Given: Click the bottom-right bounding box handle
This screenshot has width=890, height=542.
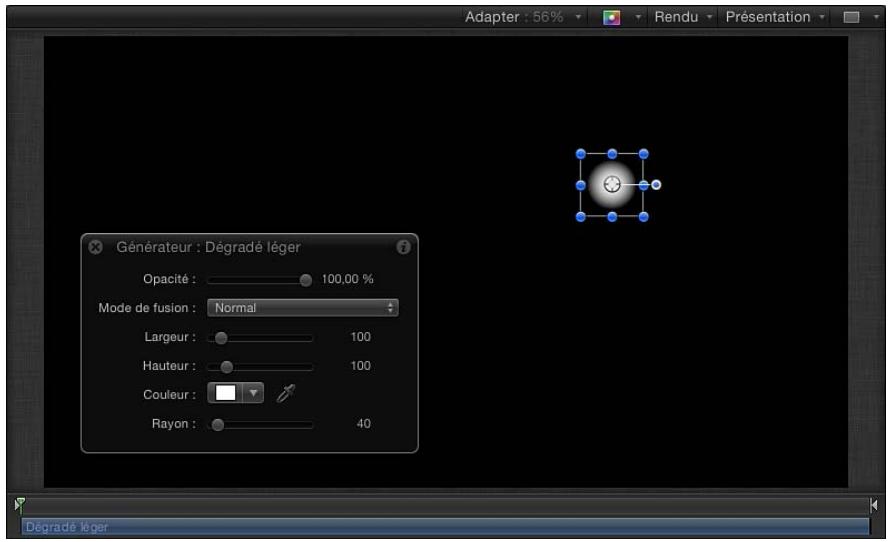Looking at the screenshot, I should coord(644,217).
